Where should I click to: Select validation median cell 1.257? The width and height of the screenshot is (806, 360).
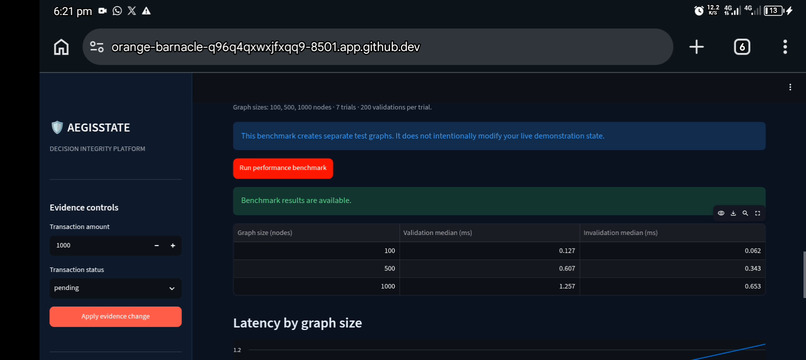pyautogui.click(x=489, y=286)
